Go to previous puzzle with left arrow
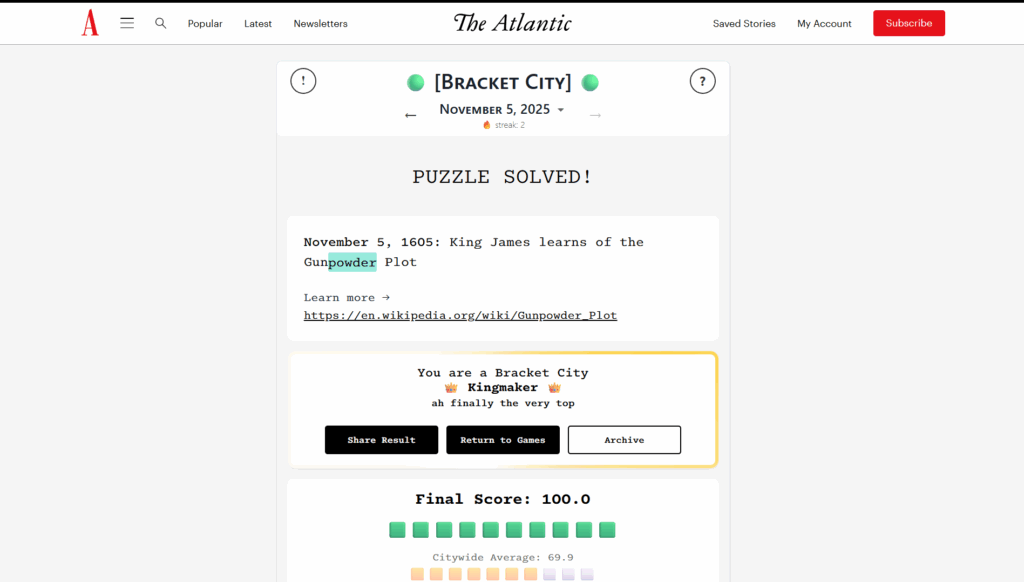Image resolution: width=1024 pixels, height=582 pixels. pyautogui.click(x=410, y=115)
